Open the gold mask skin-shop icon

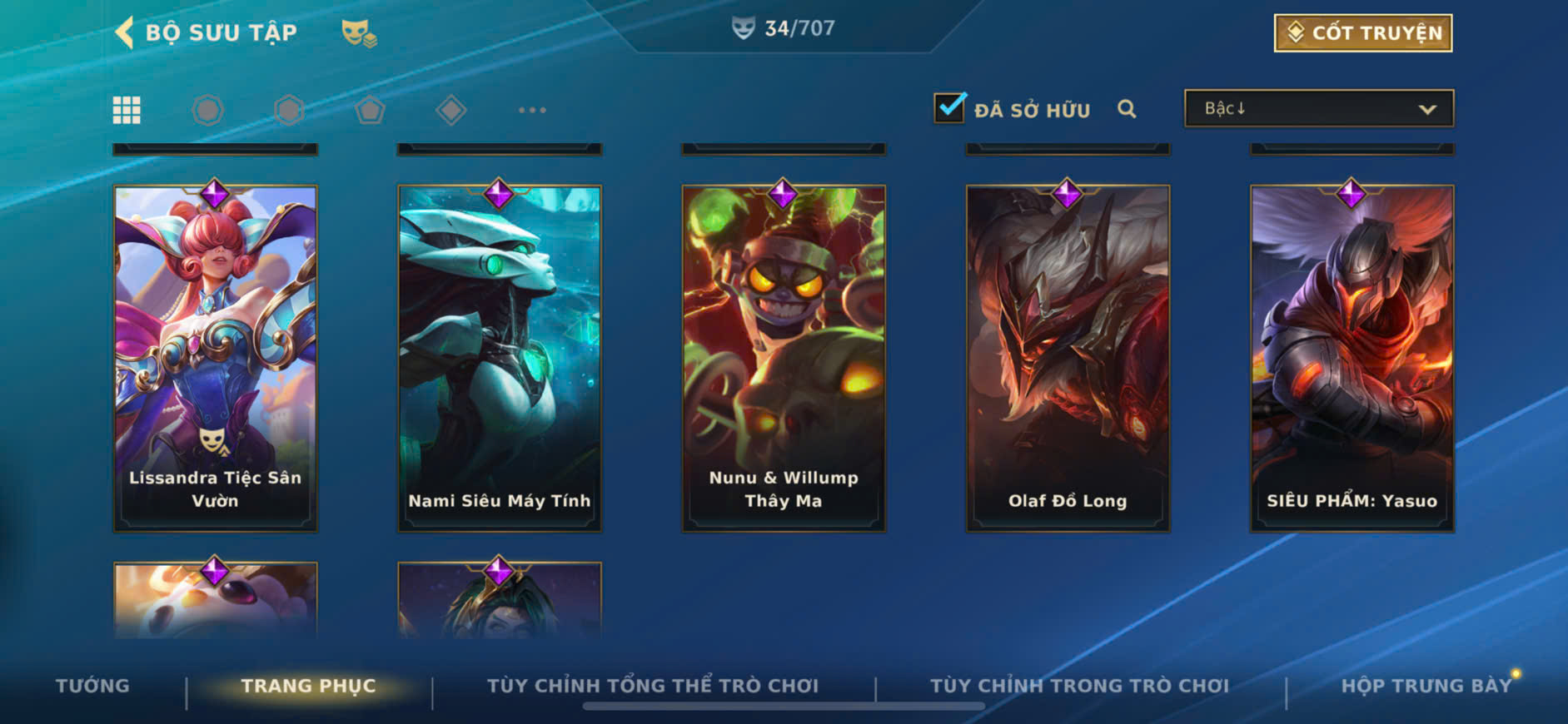coord(359,33)
